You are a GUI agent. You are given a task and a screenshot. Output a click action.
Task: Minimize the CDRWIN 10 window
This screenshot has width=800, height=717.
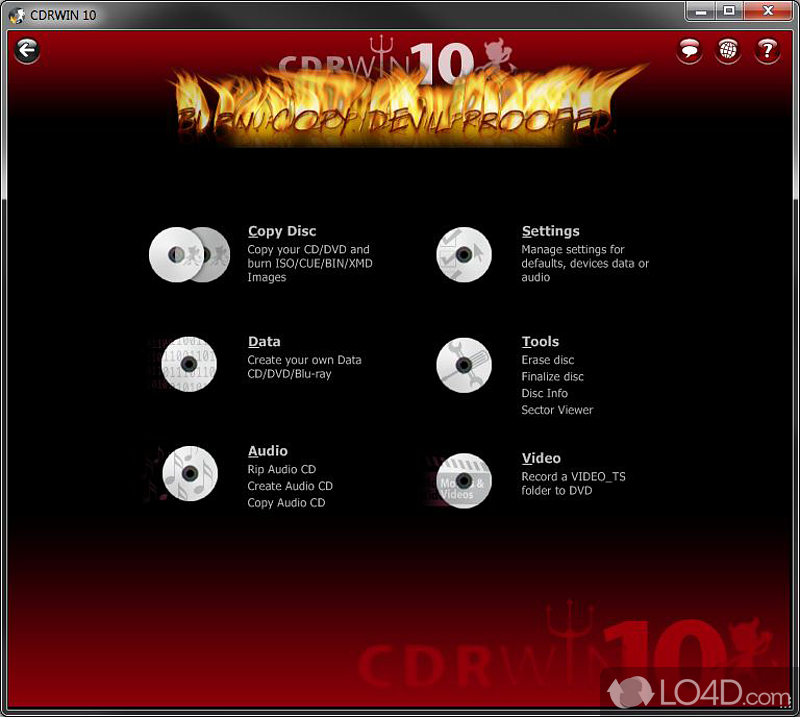(x=702, y=11)
